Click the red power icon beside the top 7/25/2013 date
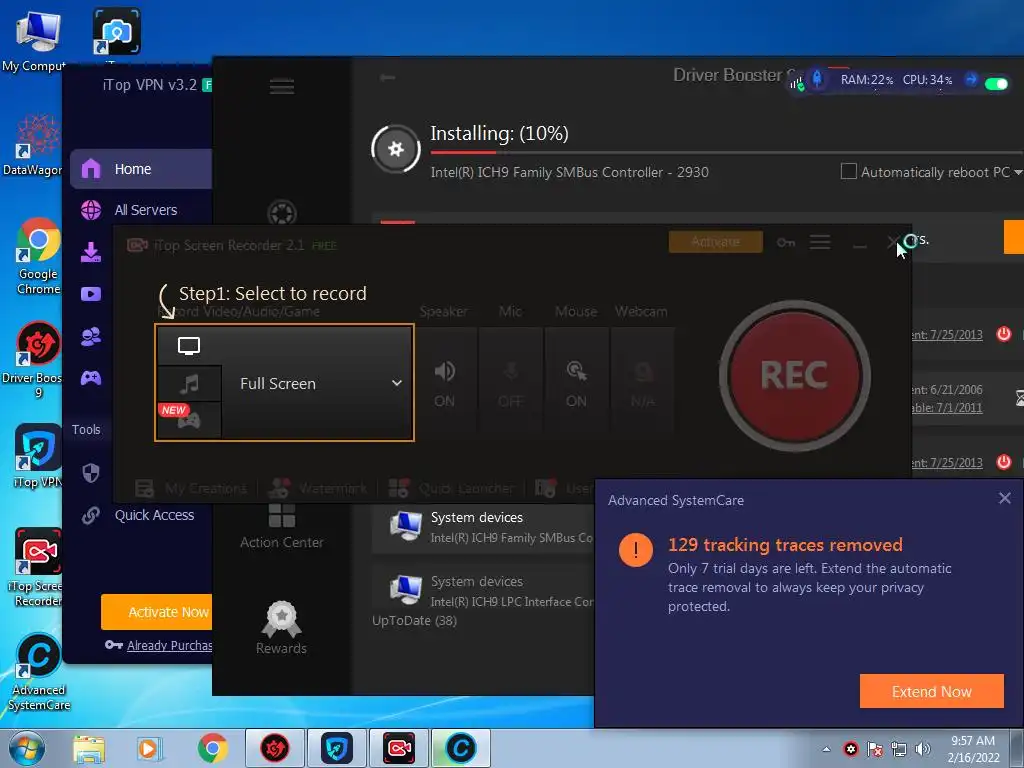 (x=1004, y=334)
